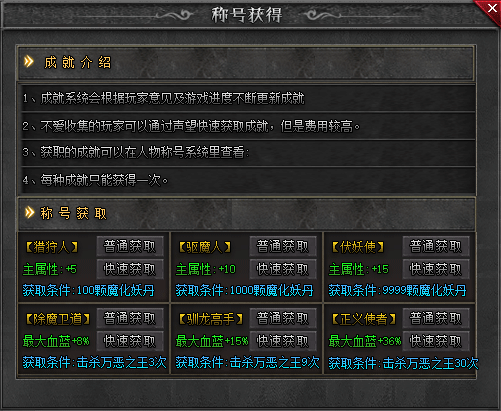Image resolution: width=501 pixels, height=411 pixels.
Task: Click 快速获取 for 伏妖使 title
Action: tap(436, 269)
